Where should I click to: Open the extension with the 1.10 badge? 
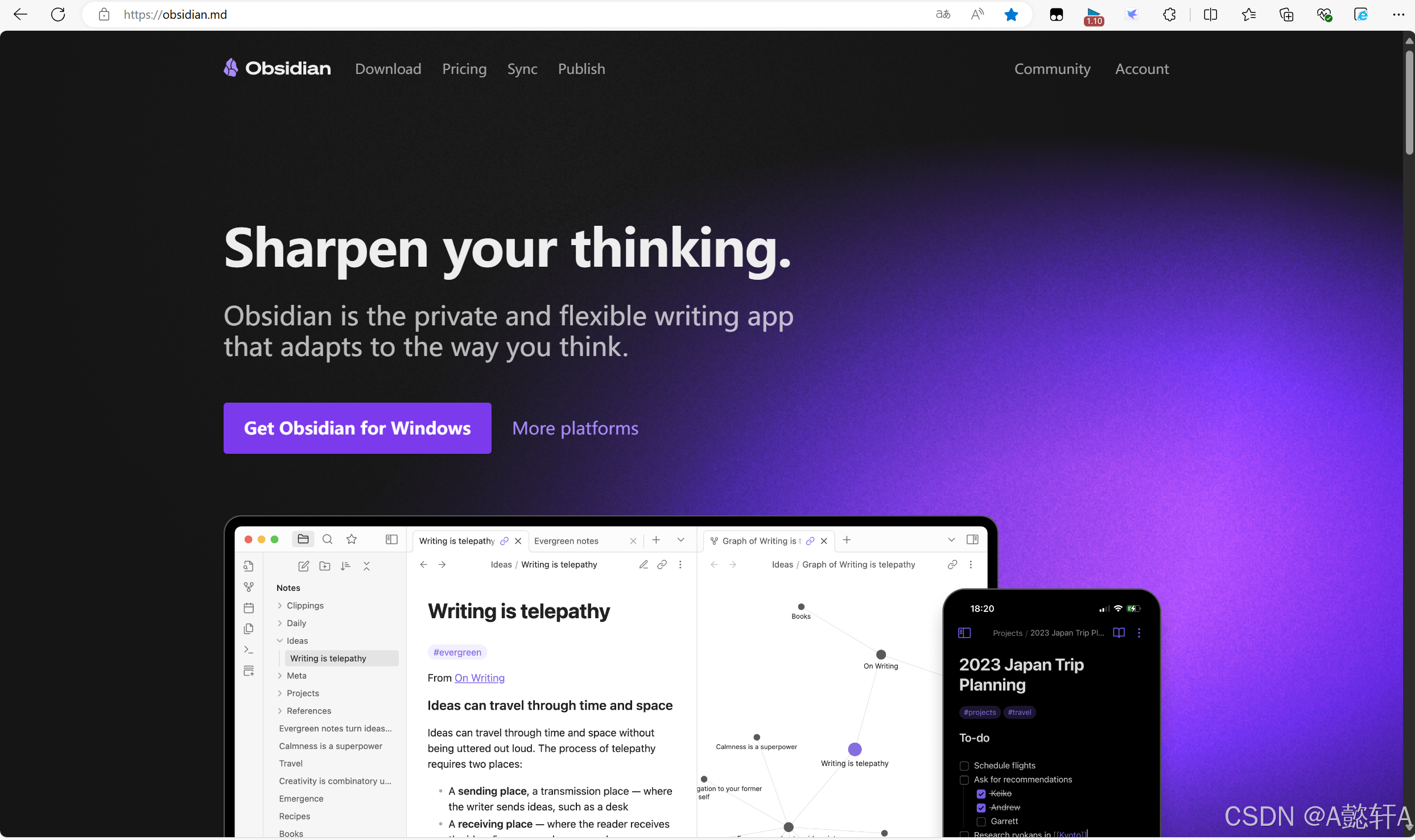(x=1094, y=16)
